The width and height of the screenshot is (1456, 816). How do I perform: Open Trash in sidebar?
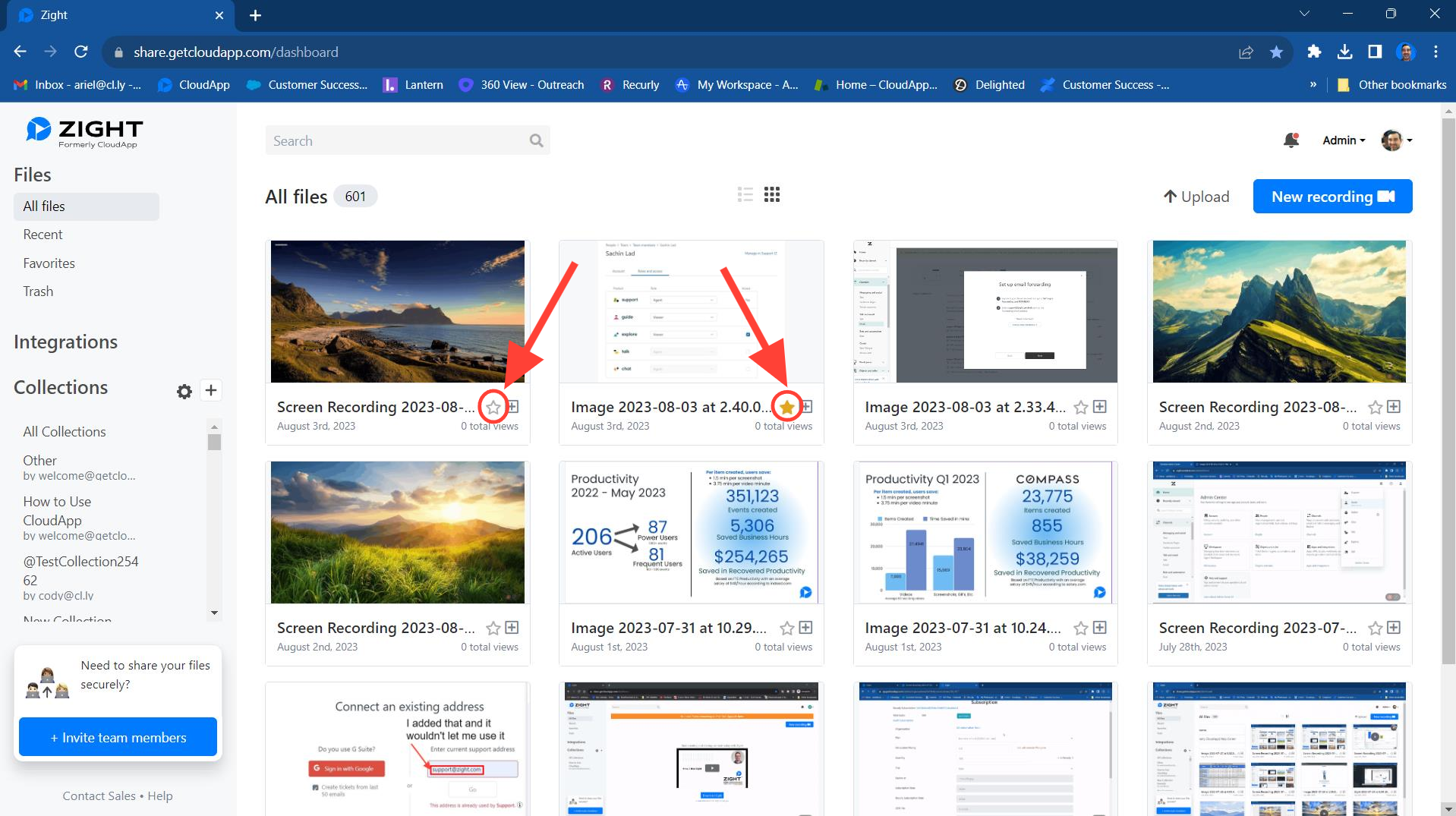tap(38, 291)
